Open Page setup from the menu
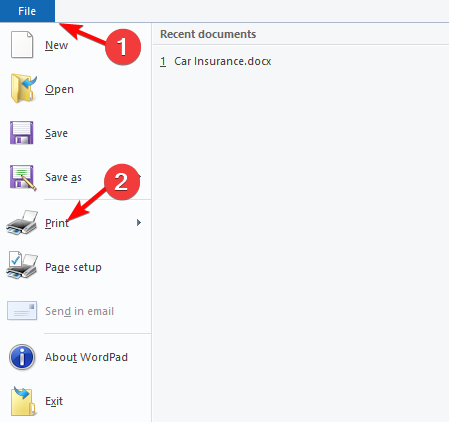Screen dimensions: 449x422 coord(73,267)
